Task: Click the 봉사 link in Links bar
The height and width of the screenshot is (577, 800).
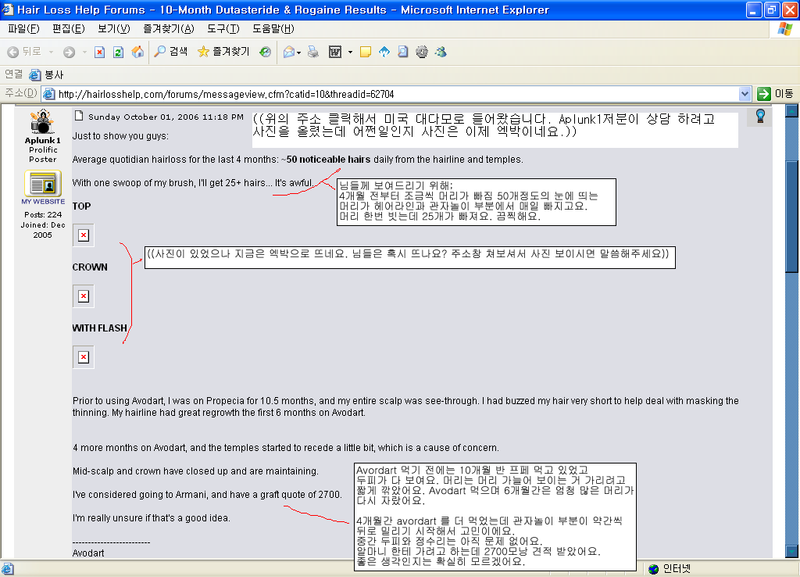Action: (x=46, y=75)
